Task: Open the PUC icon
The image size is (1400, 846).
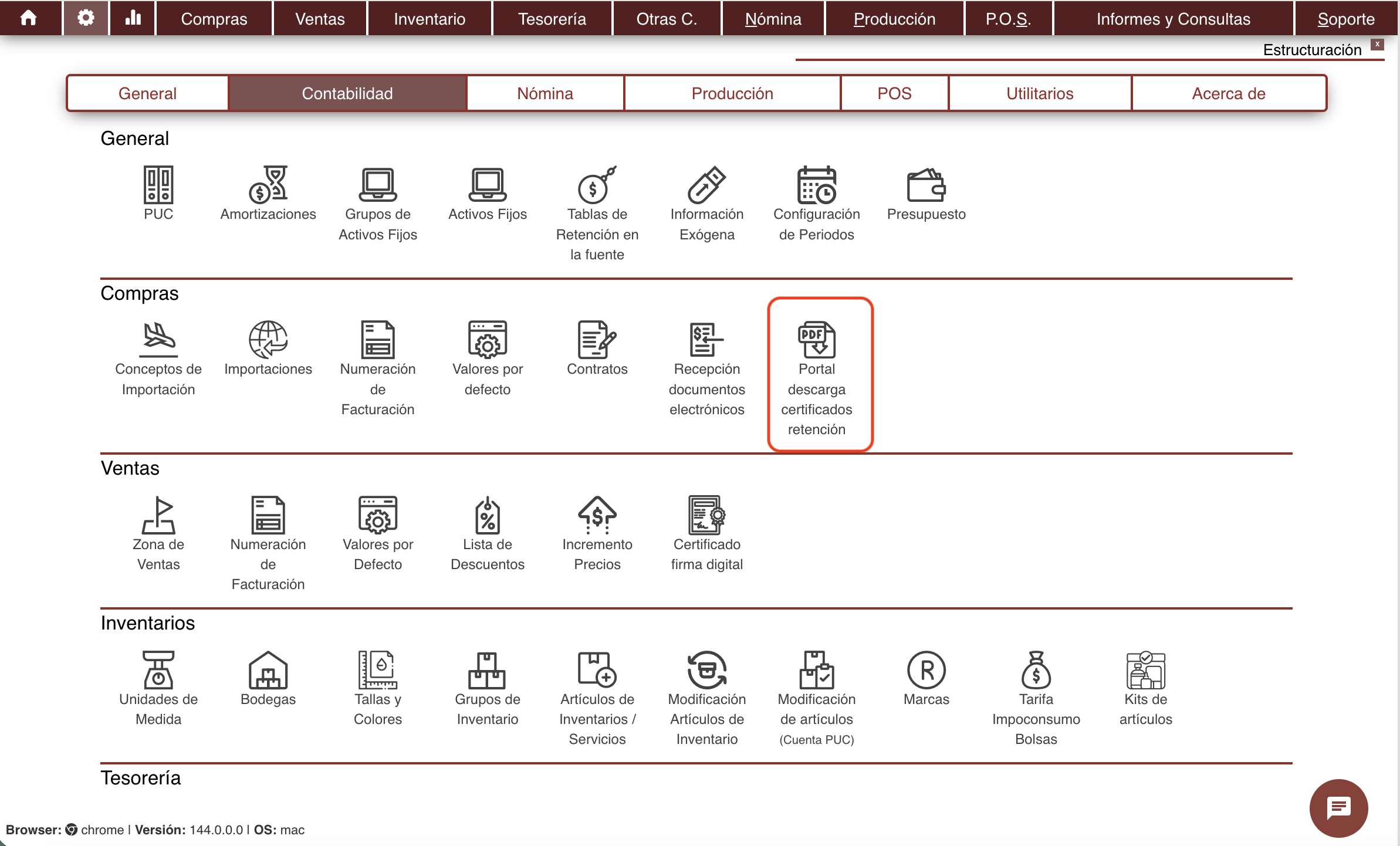Action: click(x=158, y=185)
